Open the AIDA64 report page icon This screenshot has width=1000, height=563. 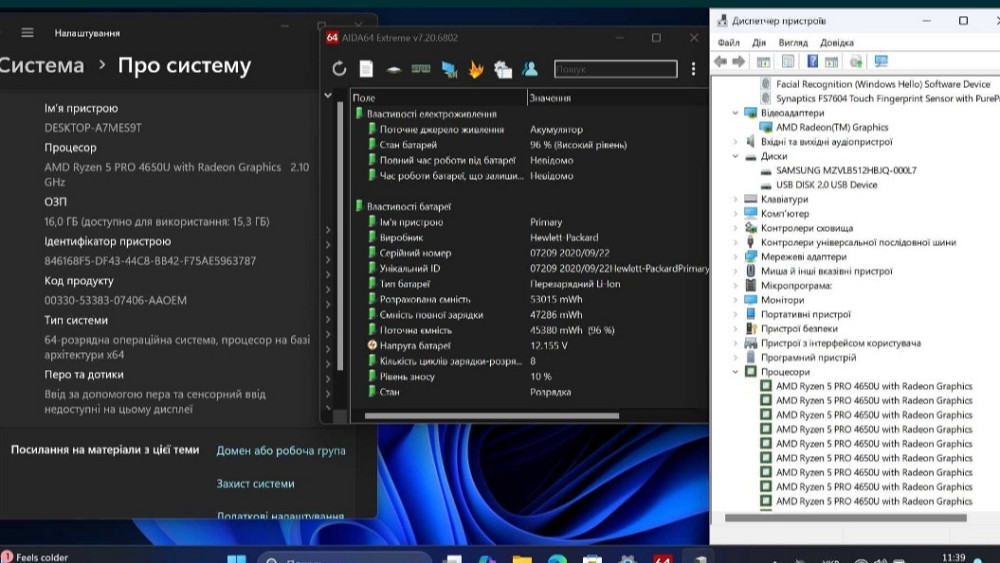(367, 69)
